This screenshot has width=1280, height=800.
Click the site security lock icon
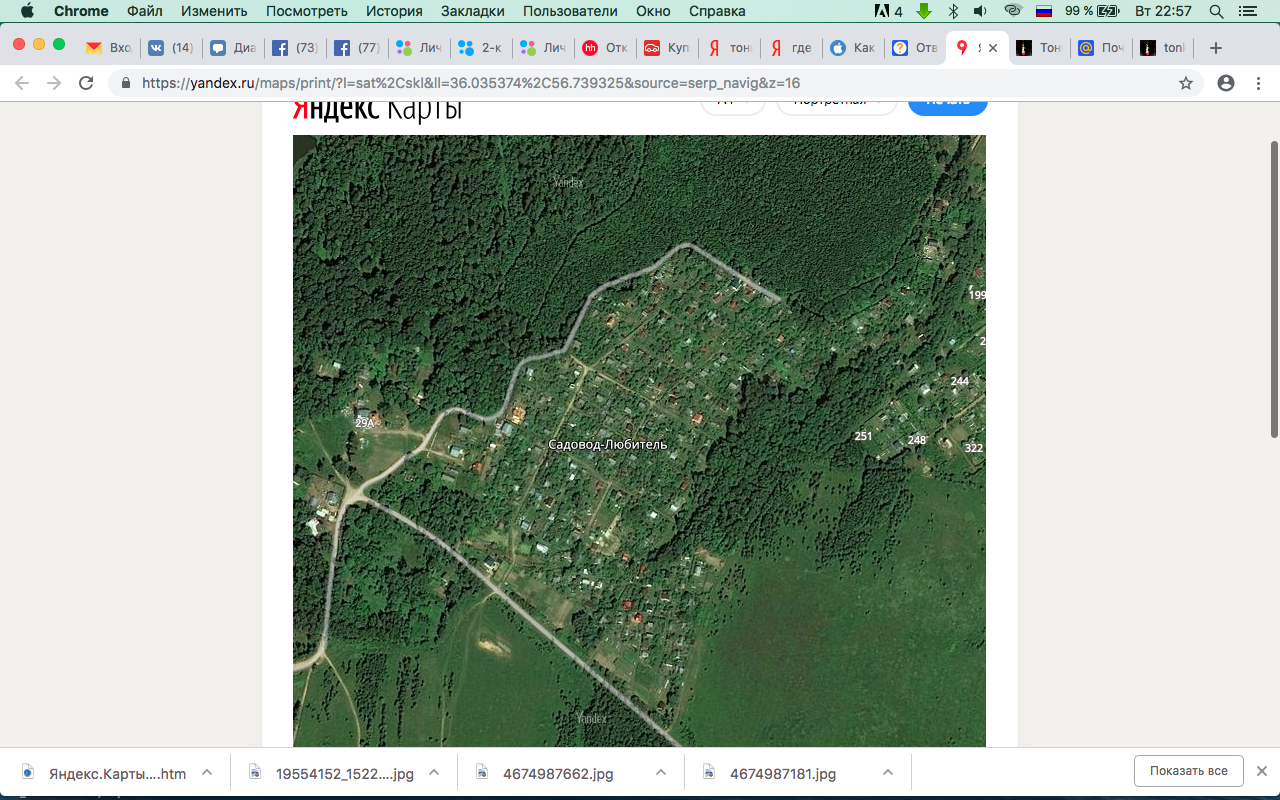[x=126, y=83]
